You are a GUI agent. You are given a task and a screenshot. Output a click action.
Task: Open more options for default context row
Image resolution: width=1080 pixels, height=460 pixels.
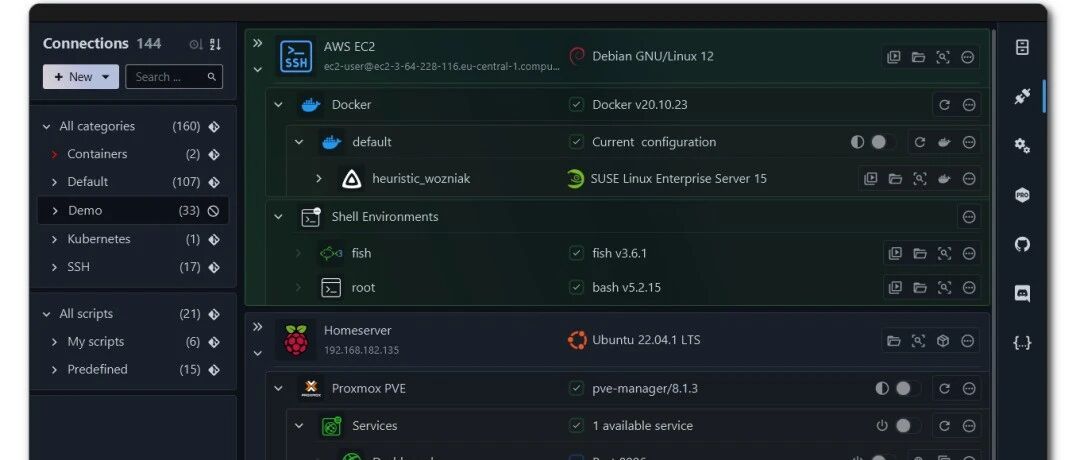(x=969, y=143)
